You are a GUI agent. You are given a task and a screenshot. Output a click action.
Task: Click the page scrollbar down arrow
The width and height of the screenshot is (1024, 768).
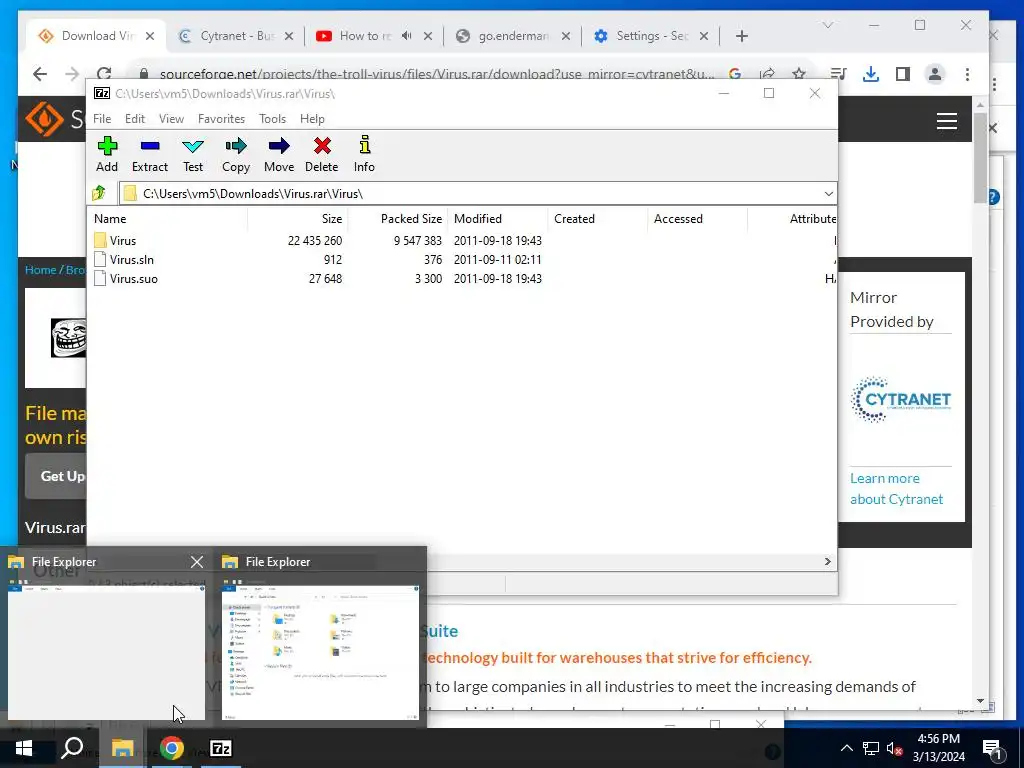pos(980,701)
